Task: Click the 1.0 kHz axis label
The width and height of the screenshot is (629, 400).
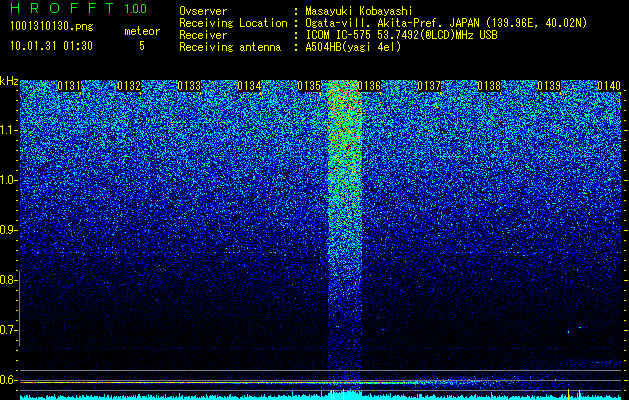Action: tap(8, 180)
